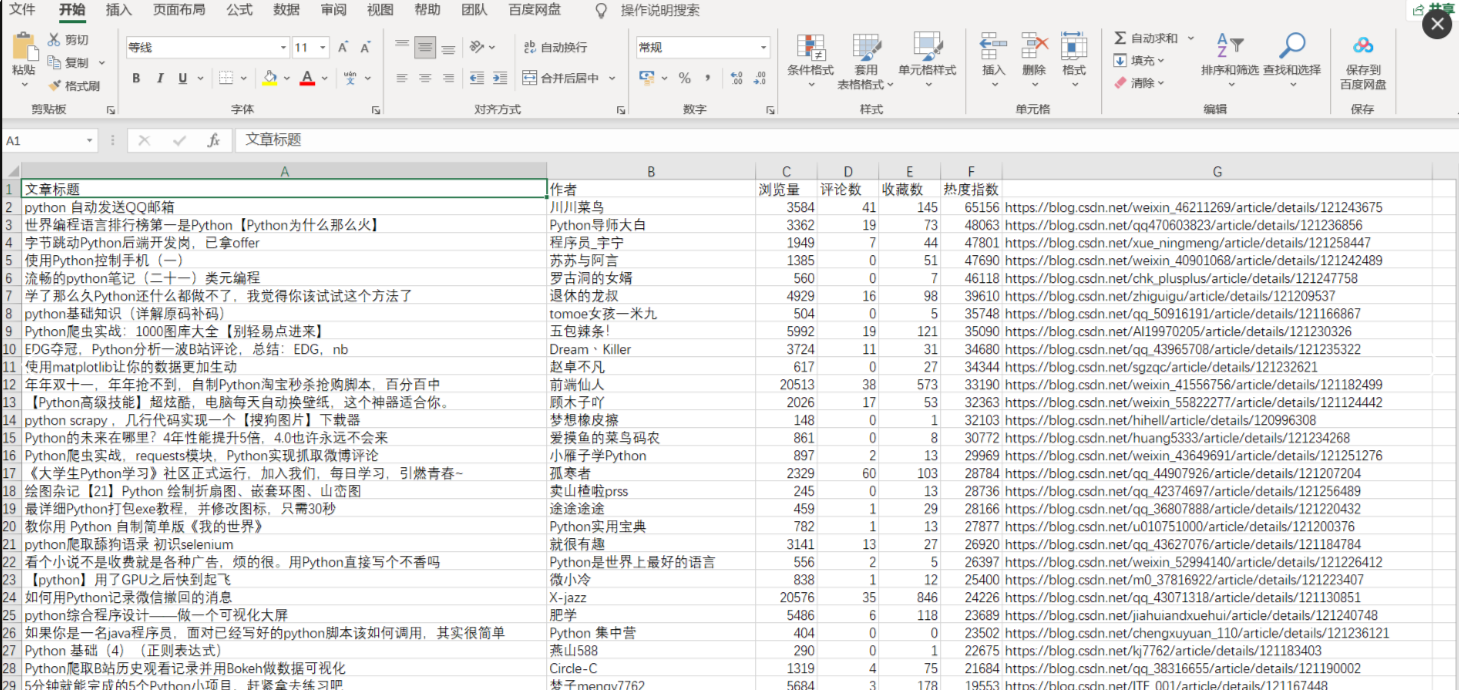Click the Copy (复制) icon
1459x690 pixels.
[54, 63]
